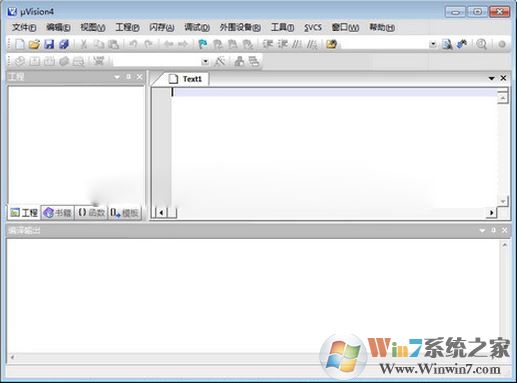
Task: Click the round breakpoint icon at the toolbar end
Action: click(x=502, y=44)
